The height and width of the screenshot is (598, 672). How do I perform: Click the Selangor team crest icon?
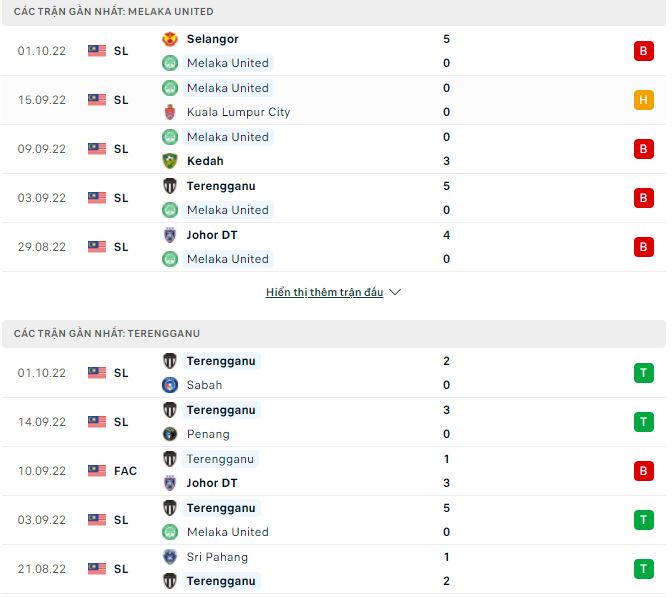[x=170, y=39]
